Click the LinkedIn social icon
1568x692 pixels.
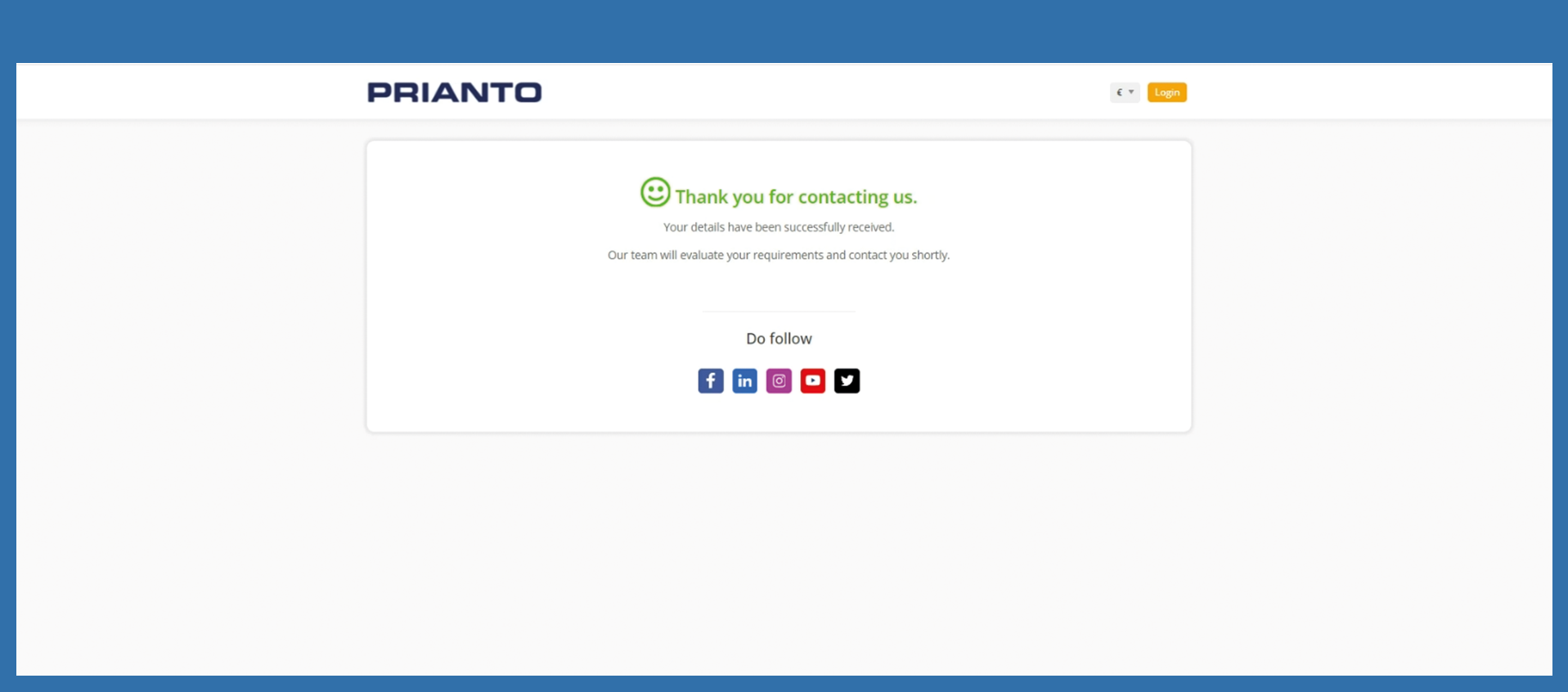744,380
